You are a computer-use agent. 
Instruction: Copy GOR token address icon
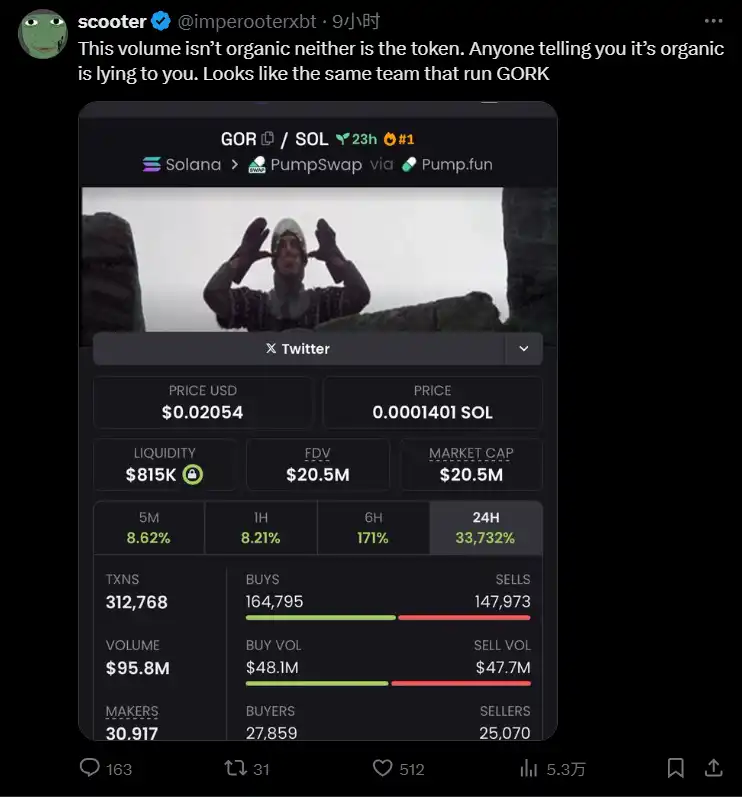pos(267,139)
